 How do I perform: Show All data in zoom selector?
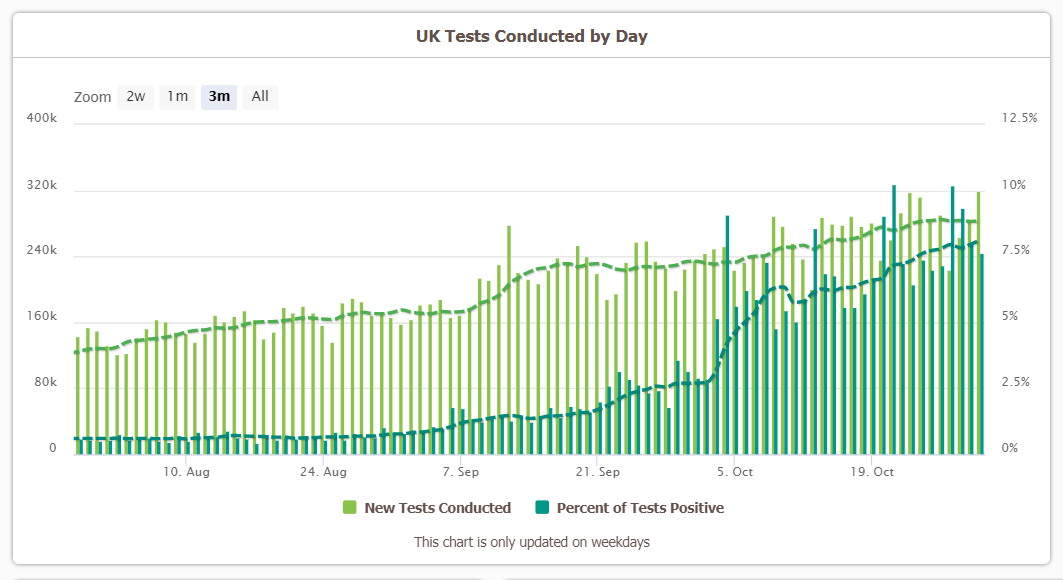point(260,97)
